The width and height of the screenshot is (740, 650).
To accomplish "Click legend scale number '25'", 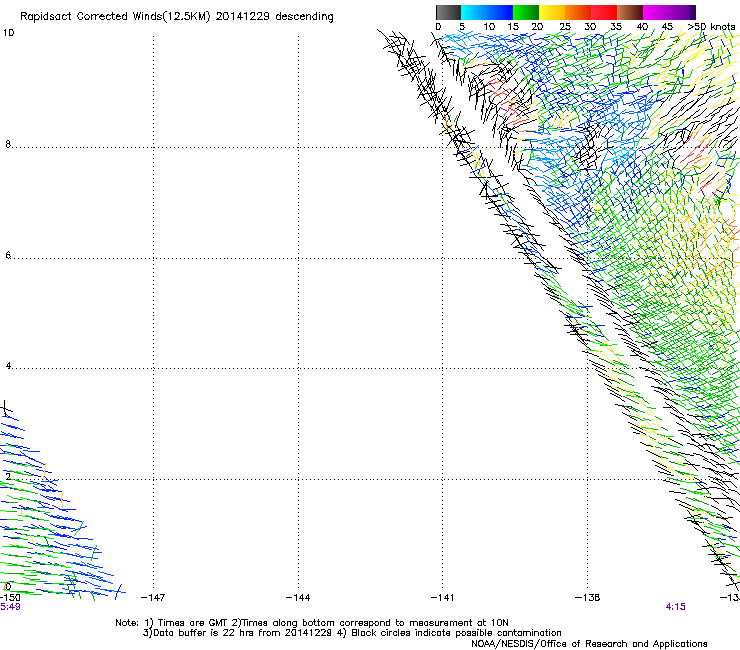I will pyautogui.click(x=565, y=27).
